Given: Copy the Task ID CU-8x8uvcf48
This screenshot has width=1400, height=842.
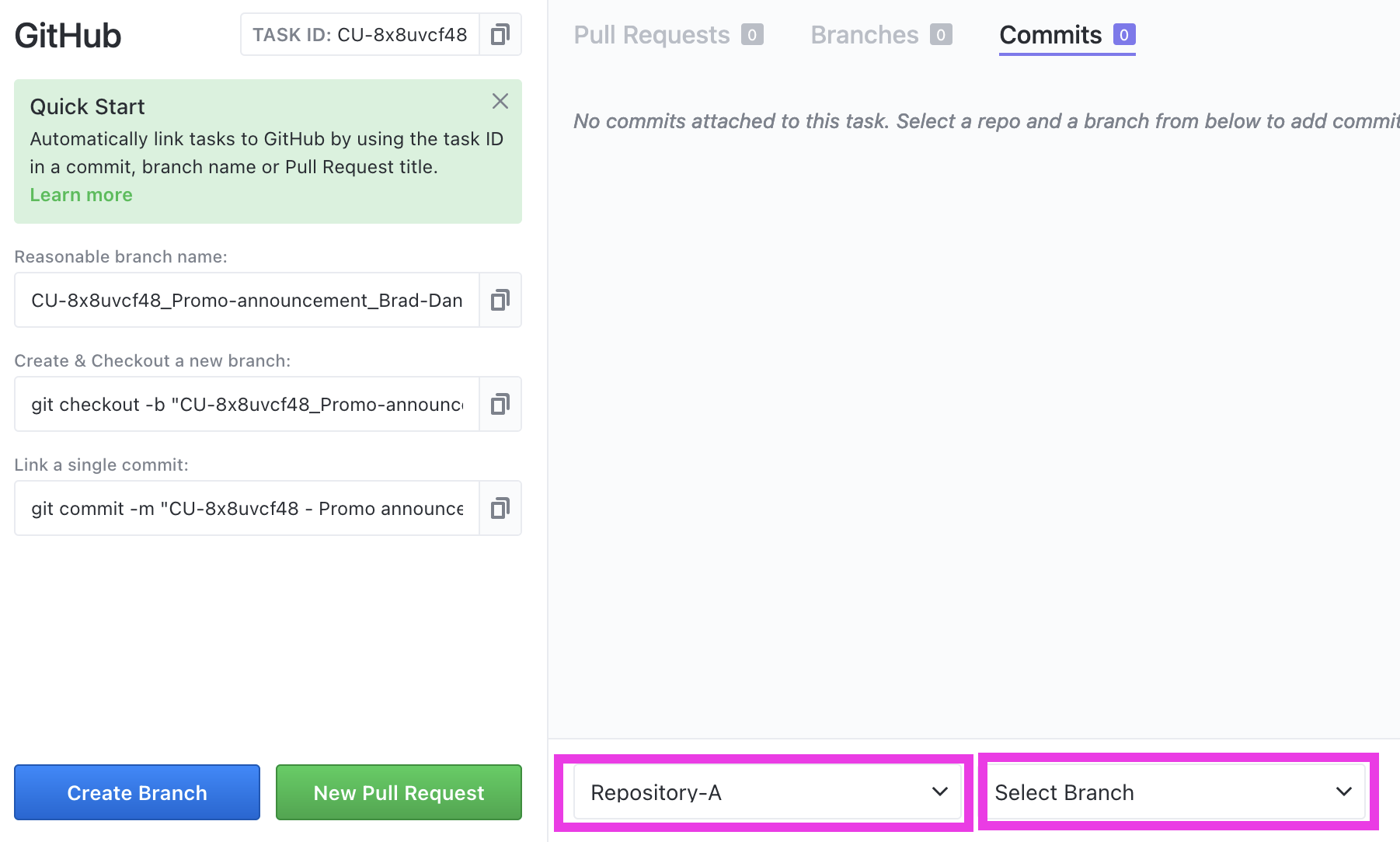Looking at the screenshot, I should click(x=500, y=34).
